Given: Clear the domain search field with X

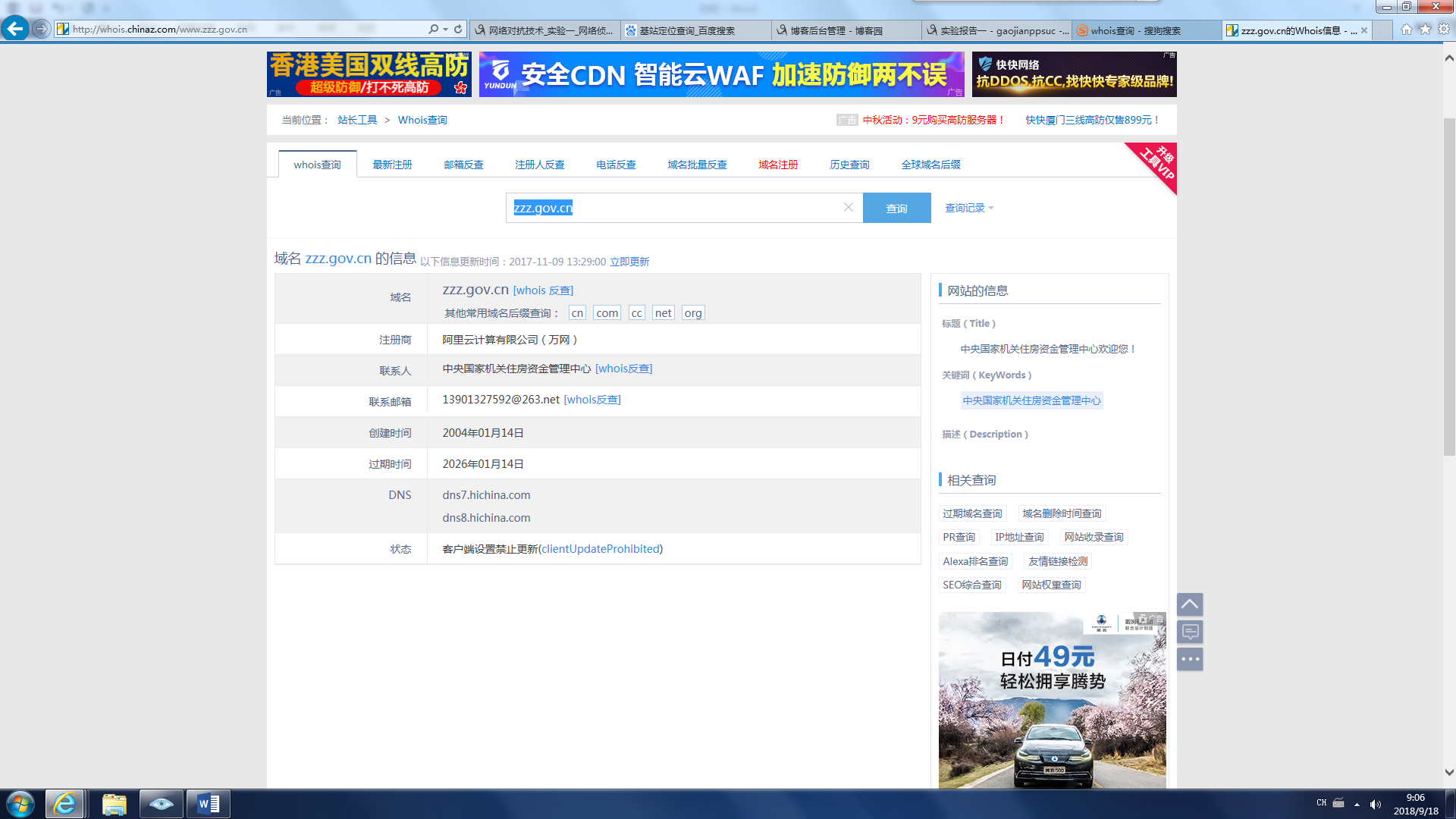Looking at the screenshot, I should (x=849, y=207).
